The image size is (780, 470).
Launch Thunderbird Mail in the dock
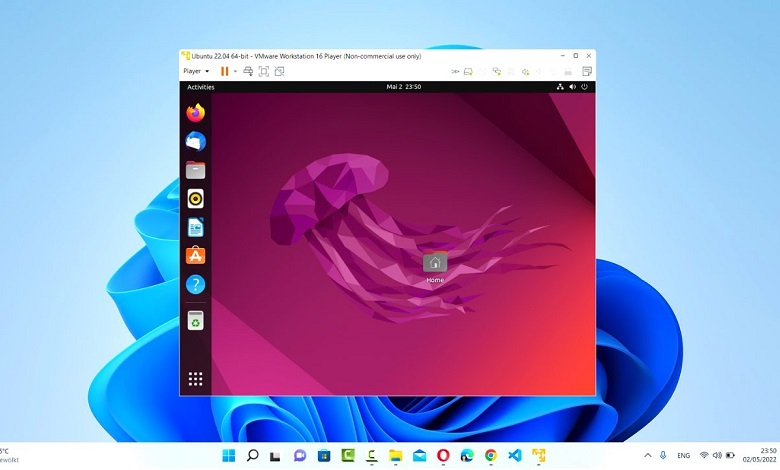[195, 141]
